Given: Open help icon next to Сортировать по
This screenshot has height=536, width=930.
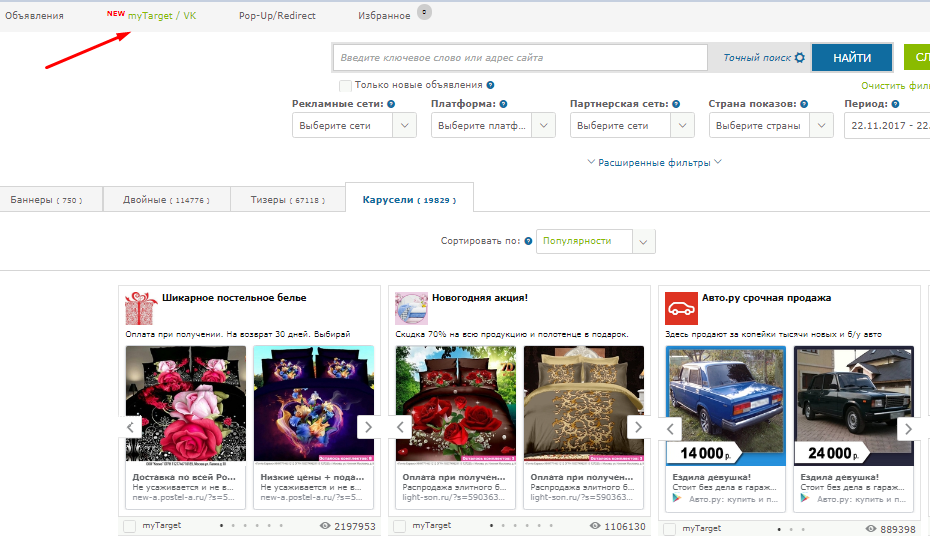Looking at the screenshot, I should (528, 241).
